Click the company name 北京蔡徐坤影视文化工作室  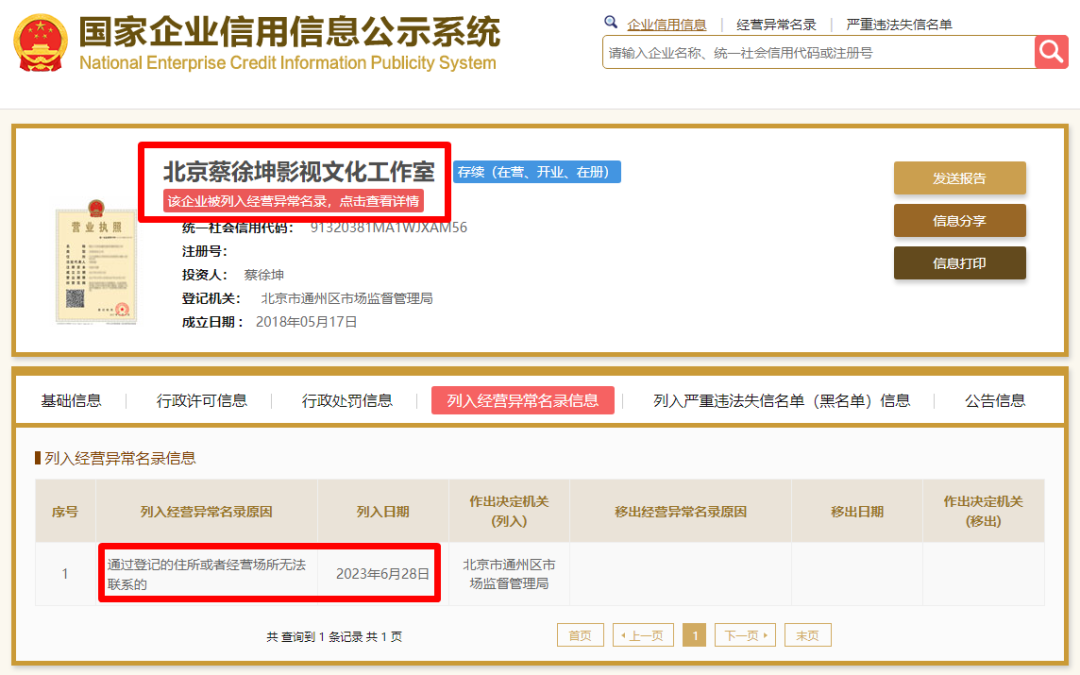tap(299, 171)
